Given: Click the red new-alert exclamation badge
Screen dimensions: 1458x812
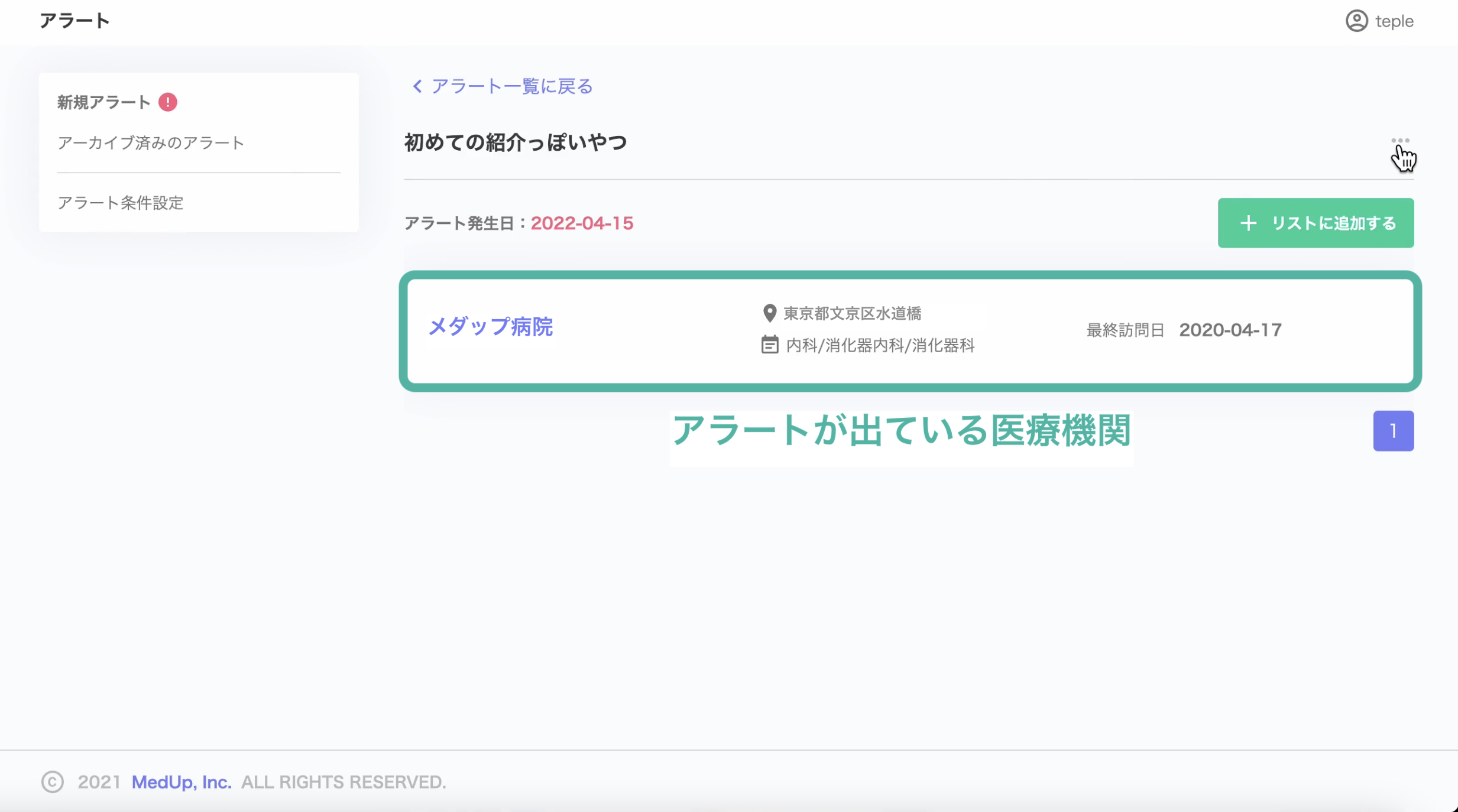Looking at the screenshot, I should [x=168, y=102].
